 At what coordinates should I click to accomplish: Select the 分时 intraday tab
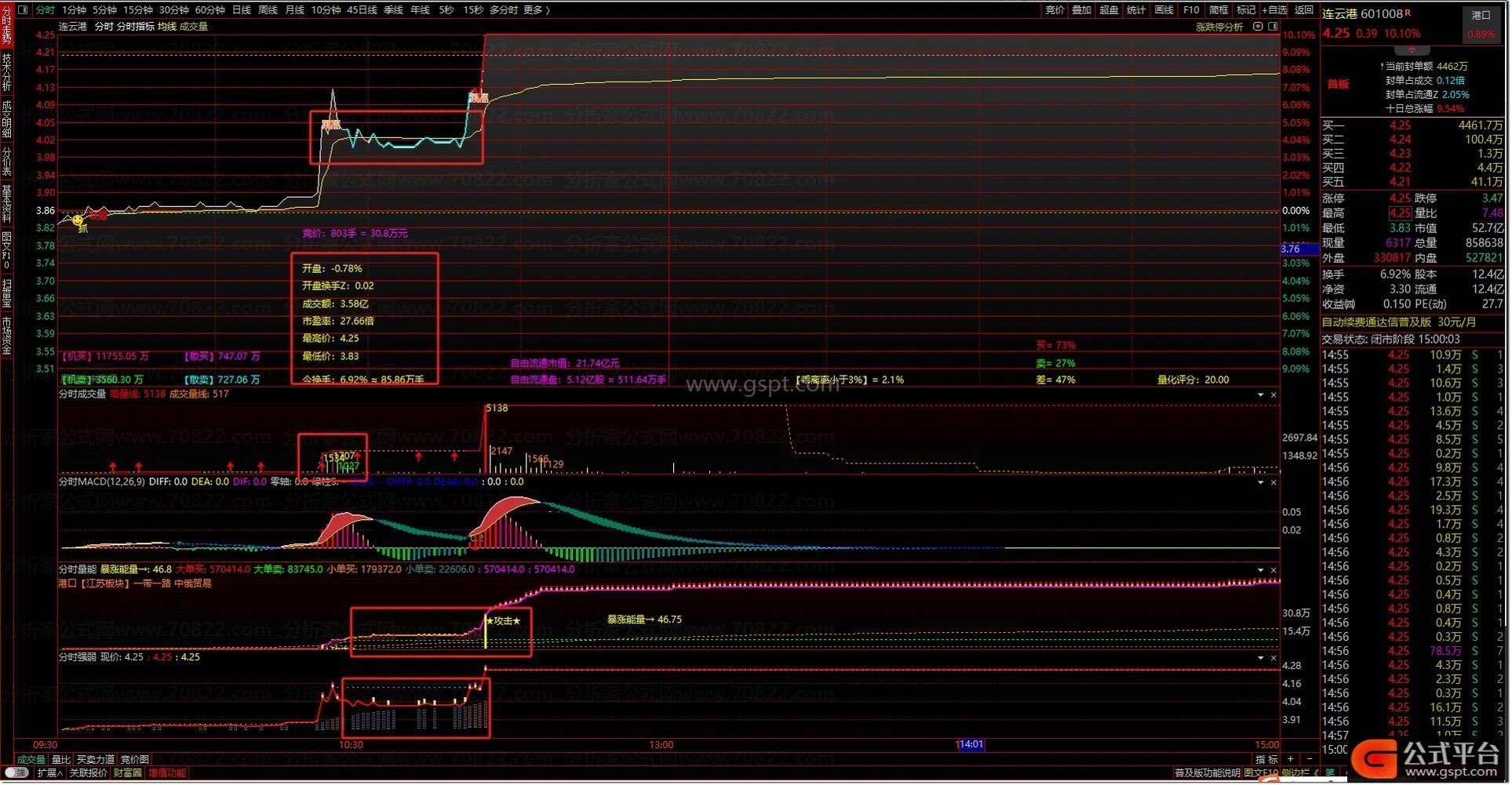(x=46, y=9)
